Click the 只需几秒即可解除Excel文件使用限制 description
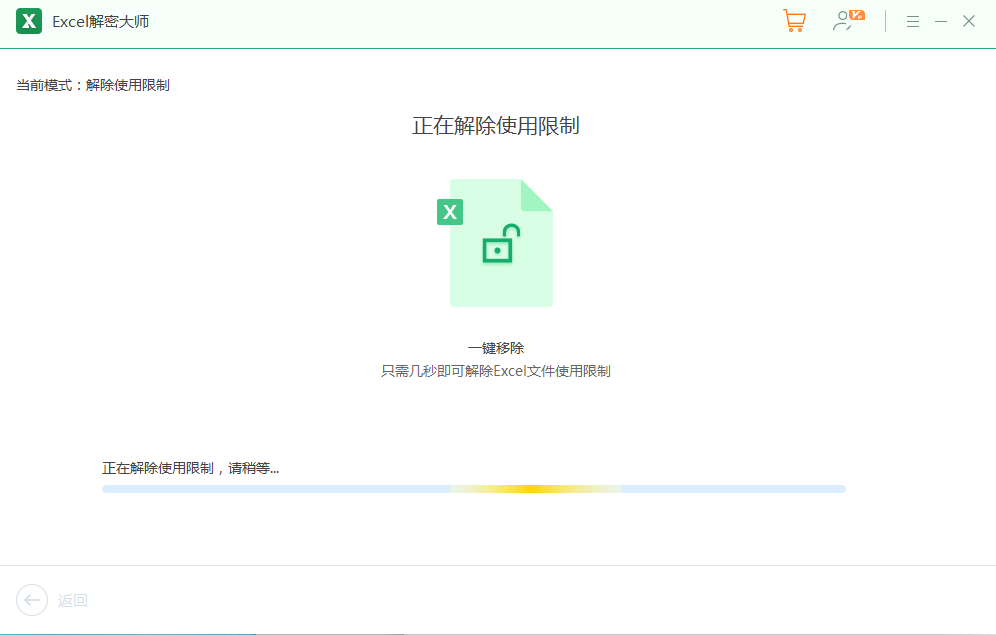Screen dimensions: 996x635 coord(495,371)
